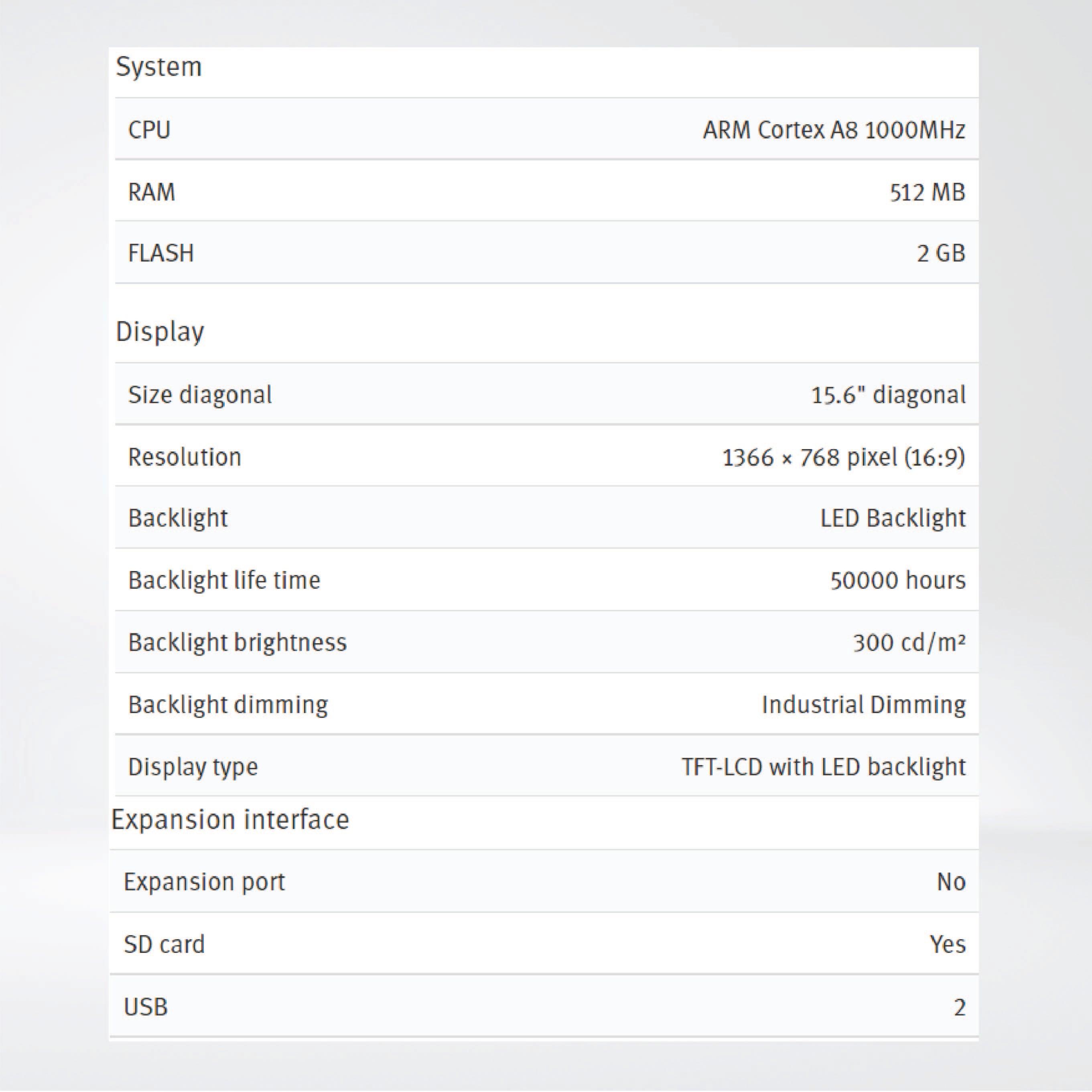This screenshot has height=1092, width=1092.
Task: Click the USB row label
Action: tap(145, 1007)
